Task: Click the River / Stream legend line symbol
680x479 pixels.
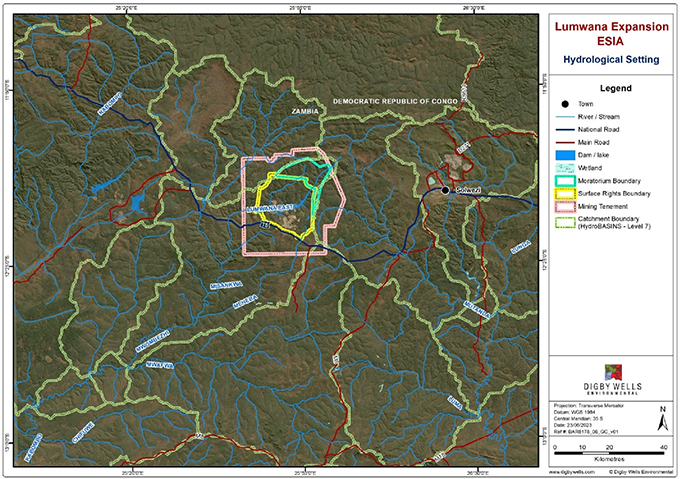Action: point(566,118)
